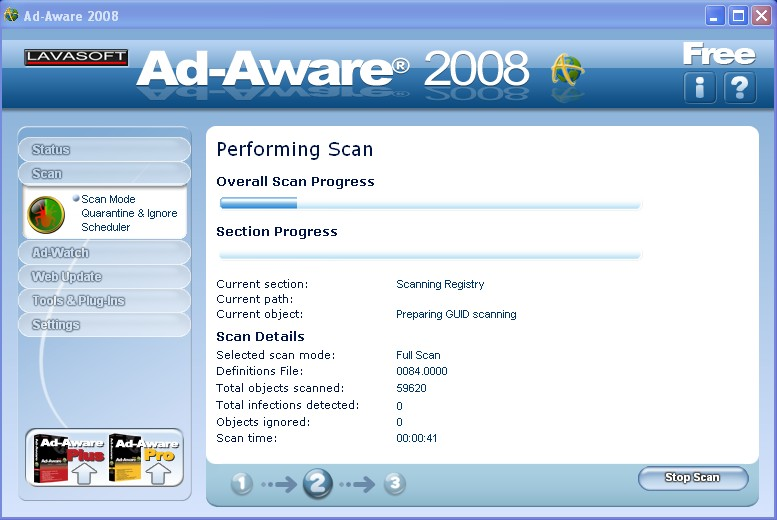Jump to step 3 circle

394,483
